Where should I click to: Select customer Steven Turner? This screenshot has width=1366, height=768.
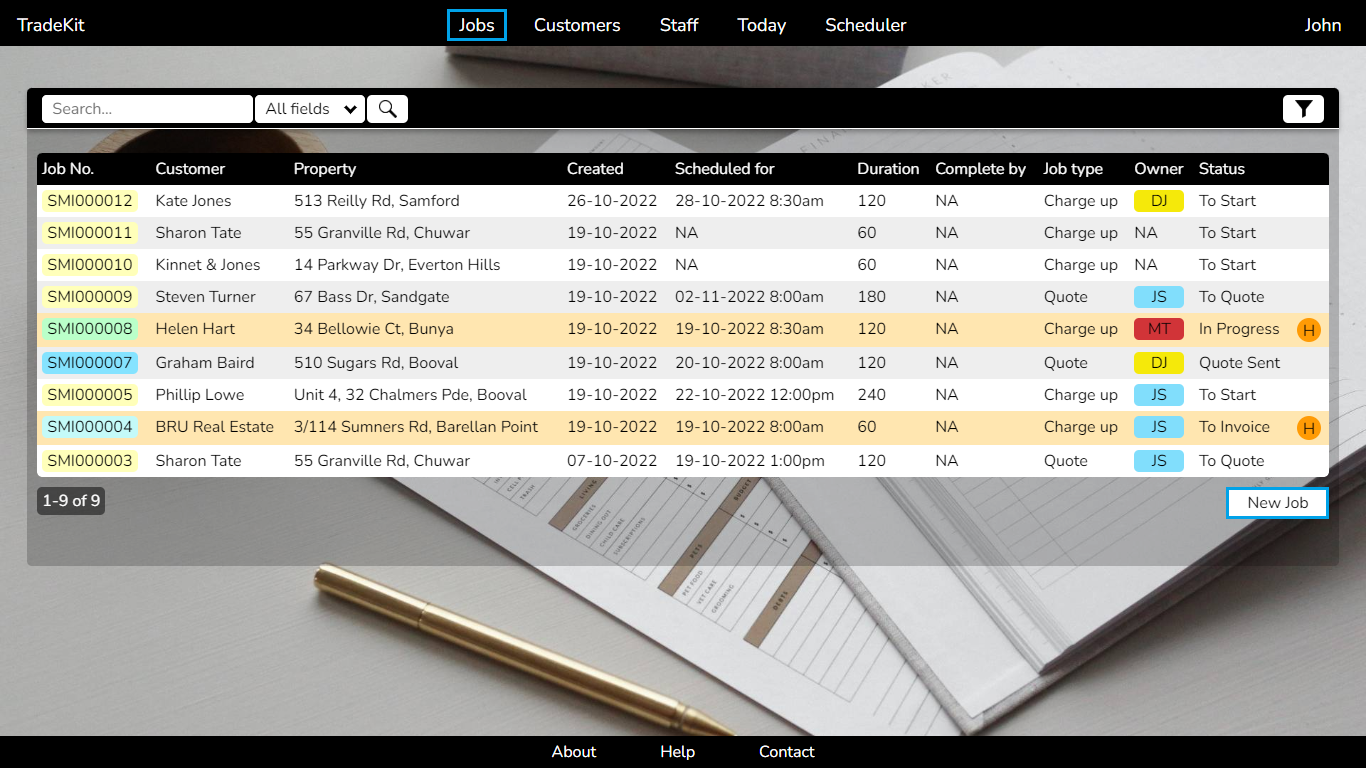(205, 297)
